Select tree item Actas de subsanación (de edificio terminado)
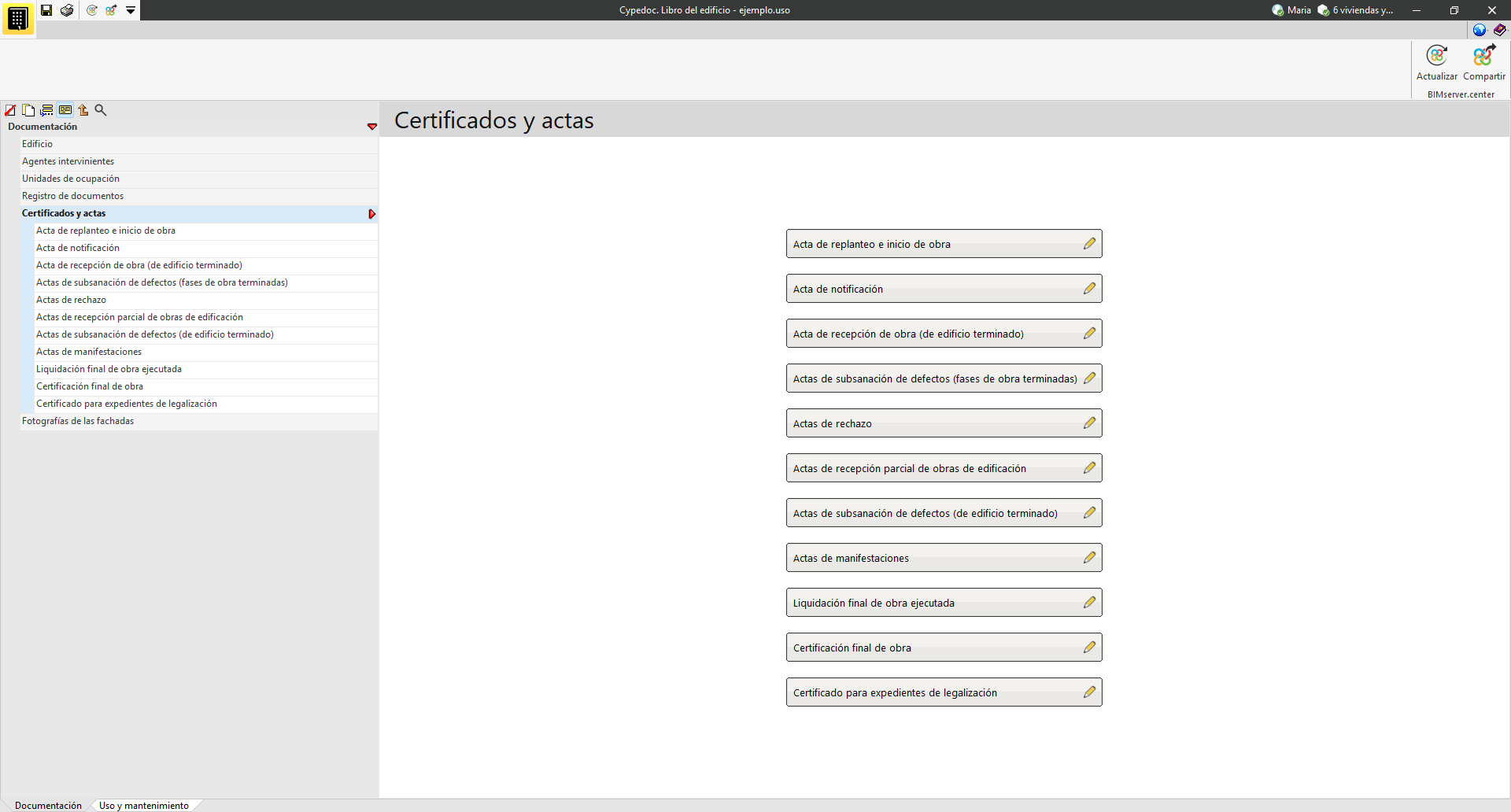Screen dimensions: 1511x812 [x=207, y=334]
